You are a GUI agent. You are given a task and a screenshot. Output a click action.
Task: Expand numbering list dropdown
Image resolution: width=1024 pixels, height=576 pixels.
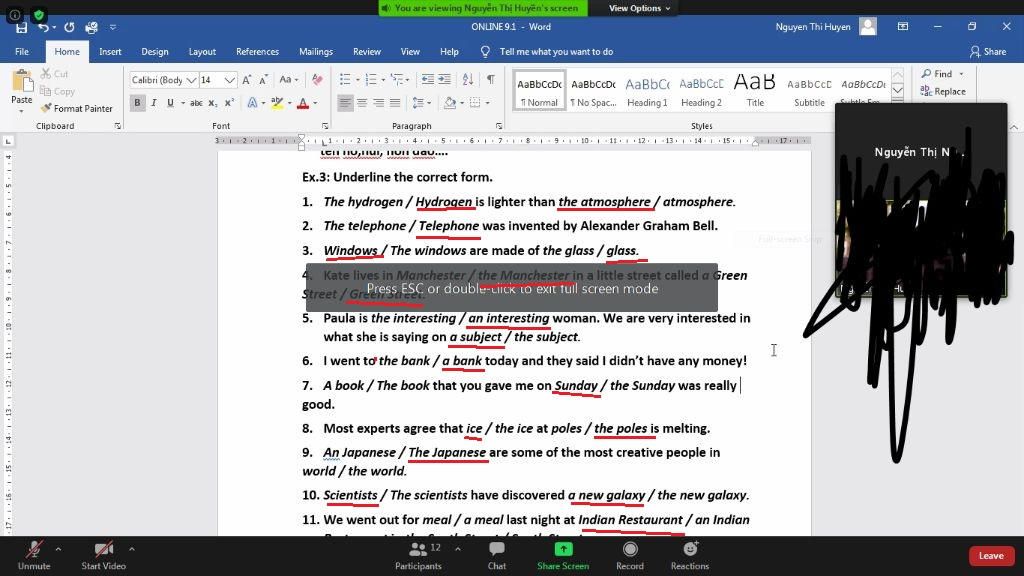(383, 80)
